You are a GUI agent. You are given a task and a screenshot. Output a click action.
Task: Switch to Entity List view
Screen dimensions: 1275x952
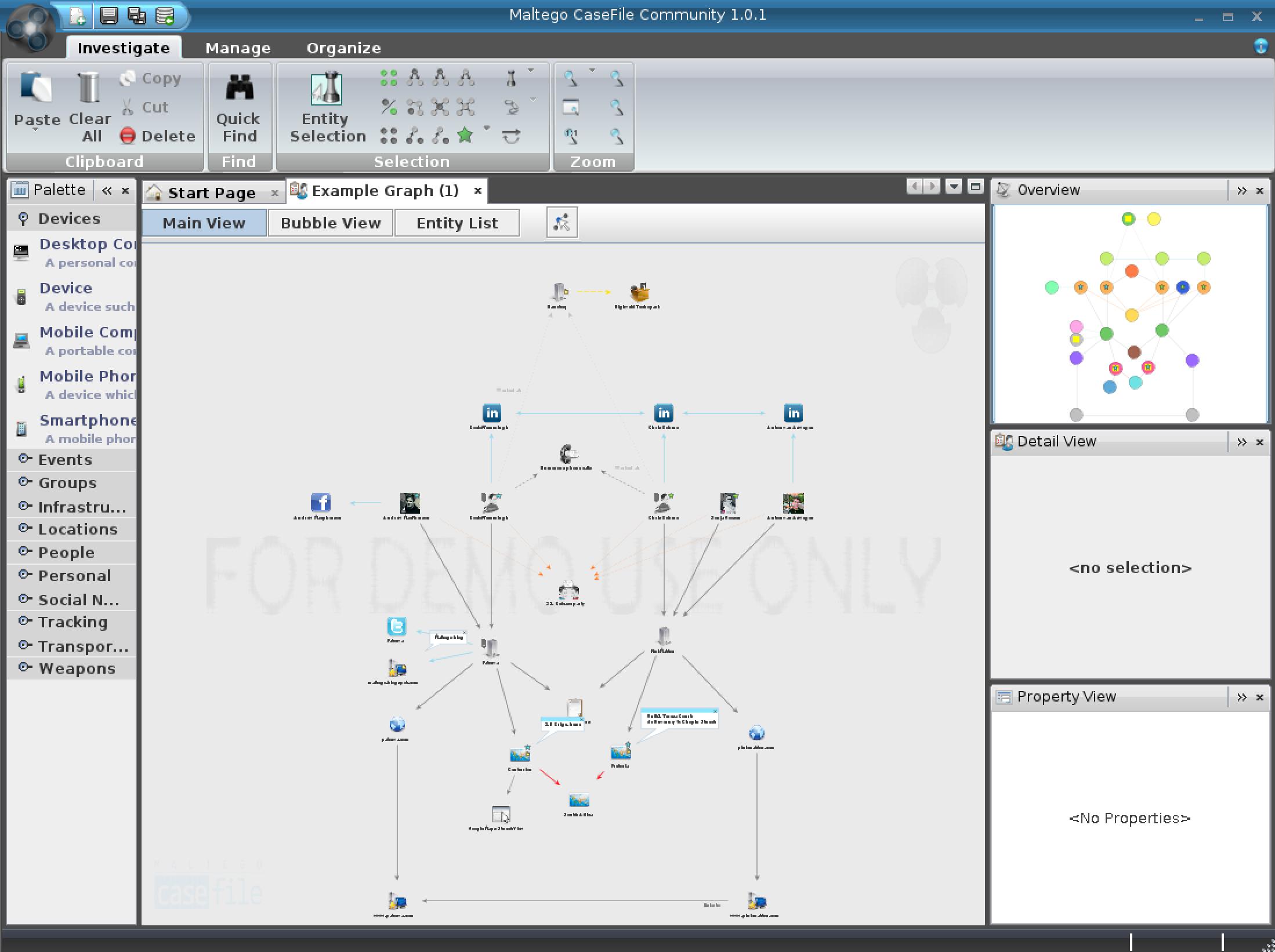click(x=457, y=223)
